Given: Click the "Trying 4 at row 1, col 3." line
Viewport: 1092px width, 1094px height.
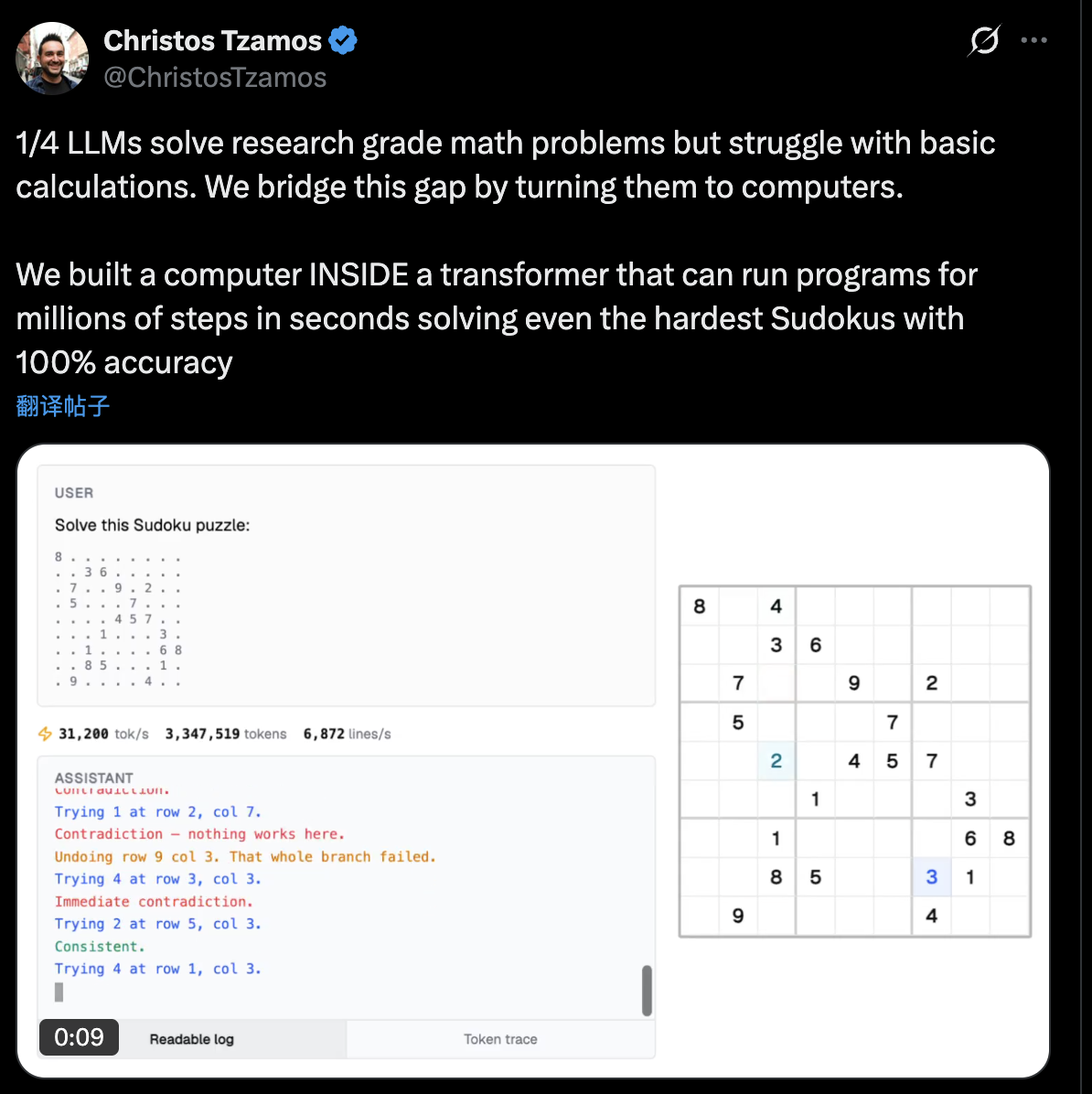Looking at the screenshot, I should tap(157, 969).
